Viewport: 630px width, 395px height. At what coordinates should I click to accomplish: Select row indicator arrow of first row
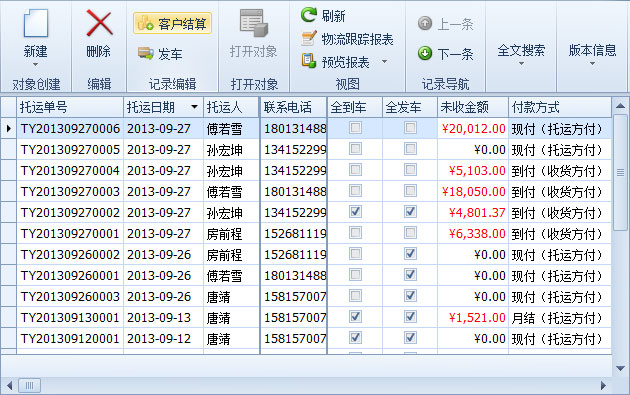click(x=8, y=129)
